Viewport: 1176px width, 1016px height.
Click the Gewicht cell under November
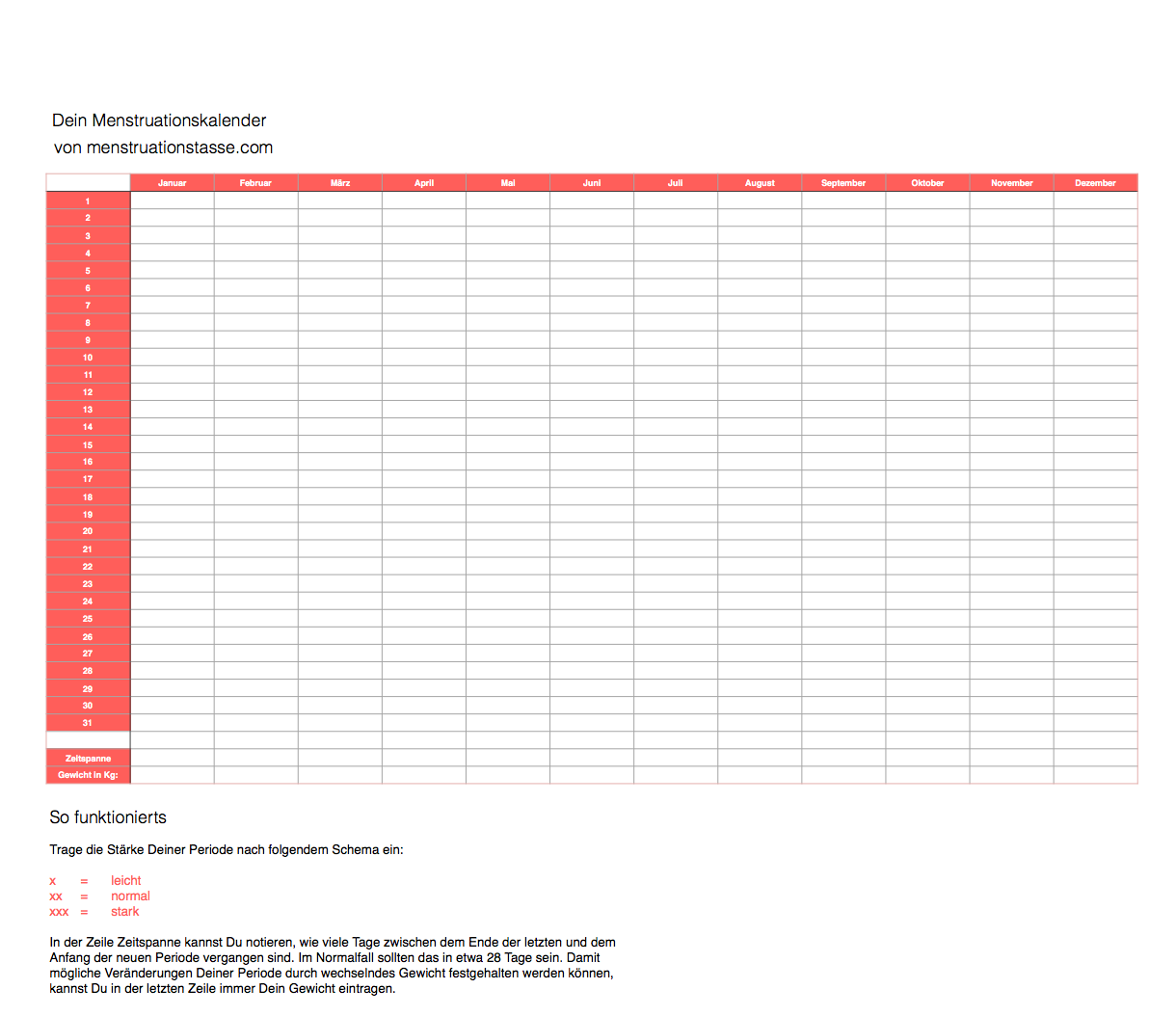pyautogui.click(x=1011, y=775)
